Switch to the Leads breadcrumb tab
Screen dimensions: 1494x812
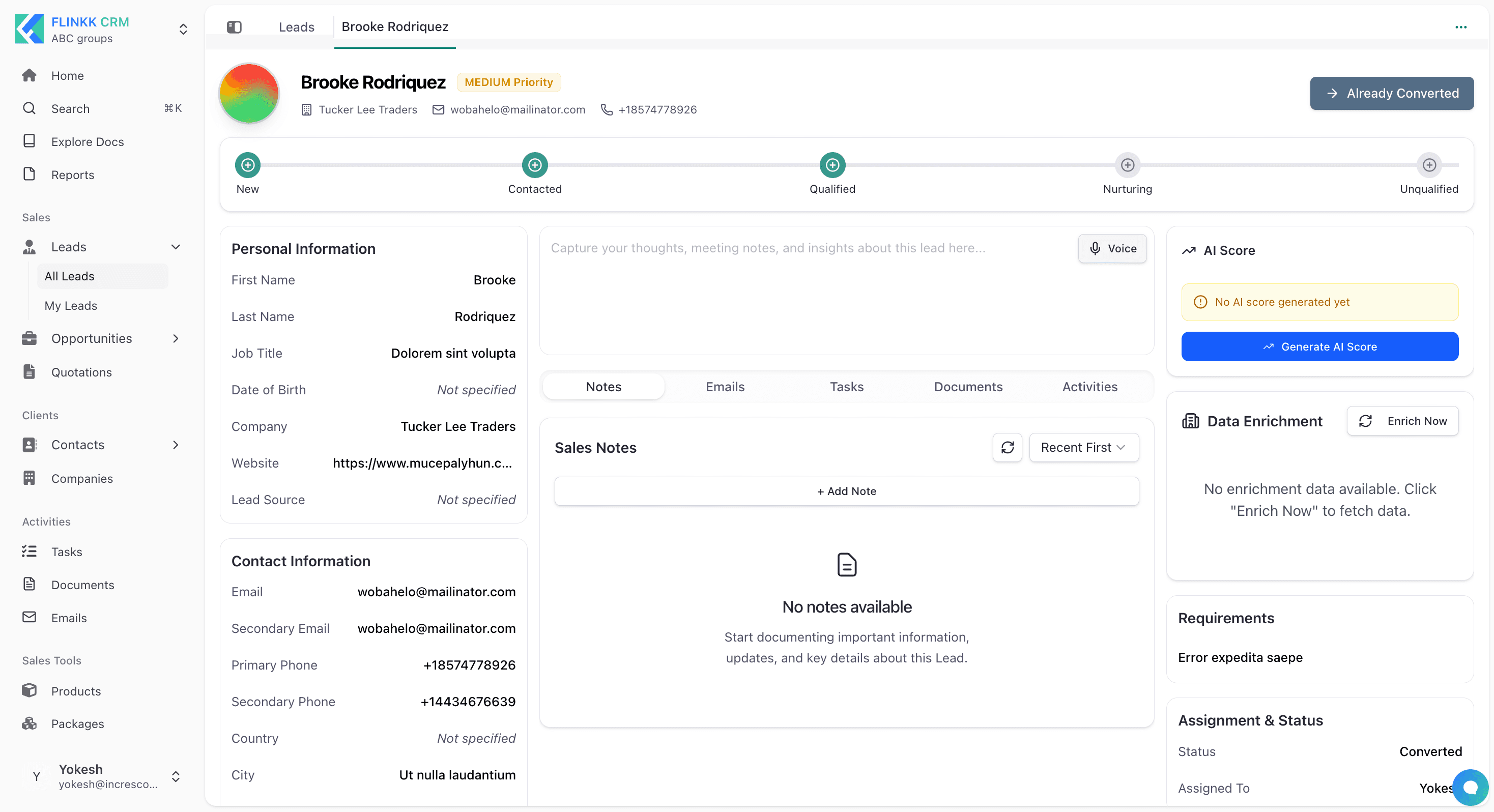pyautogui.click(x=296, y=26)
